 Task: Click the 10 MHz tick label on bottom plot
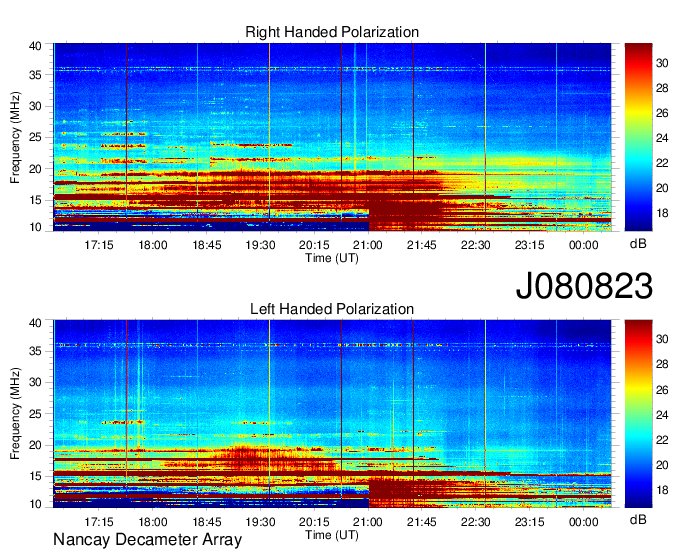[35, 504]
